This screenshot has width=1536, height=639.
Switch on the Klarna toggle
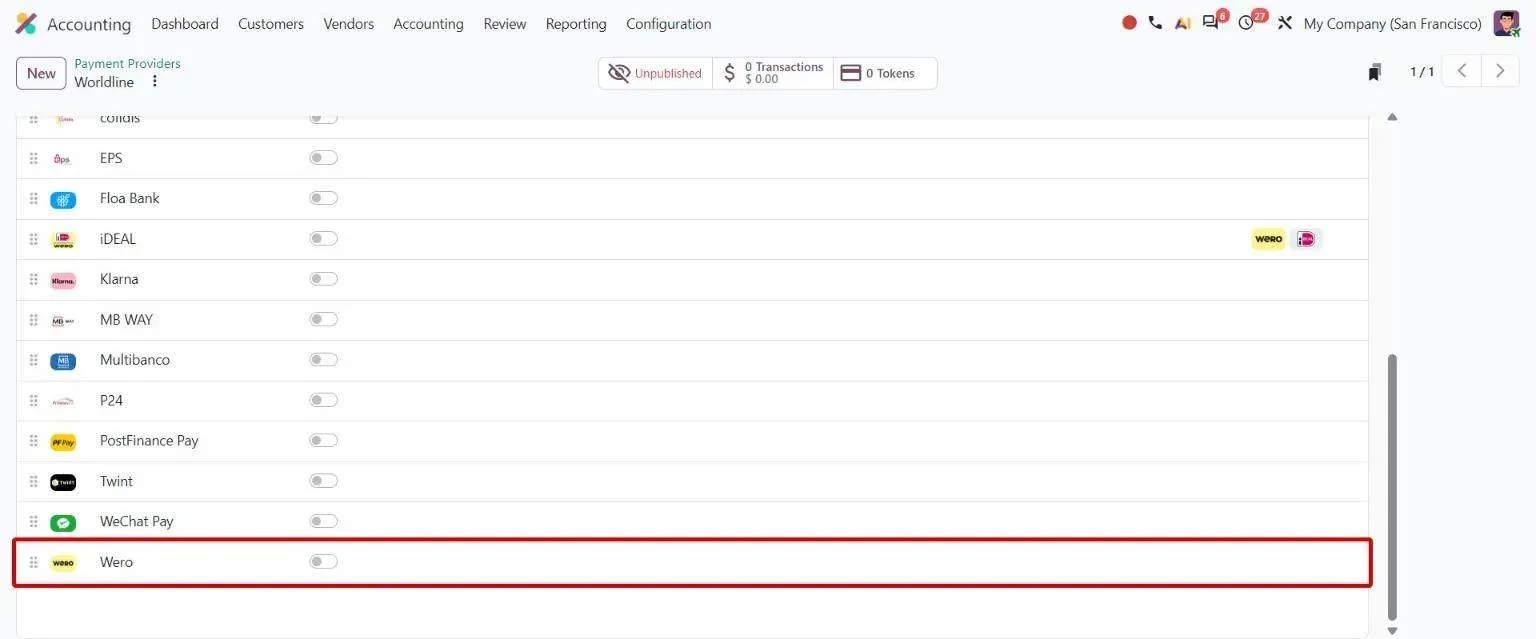pyautogui.click(x=323, y=279)
